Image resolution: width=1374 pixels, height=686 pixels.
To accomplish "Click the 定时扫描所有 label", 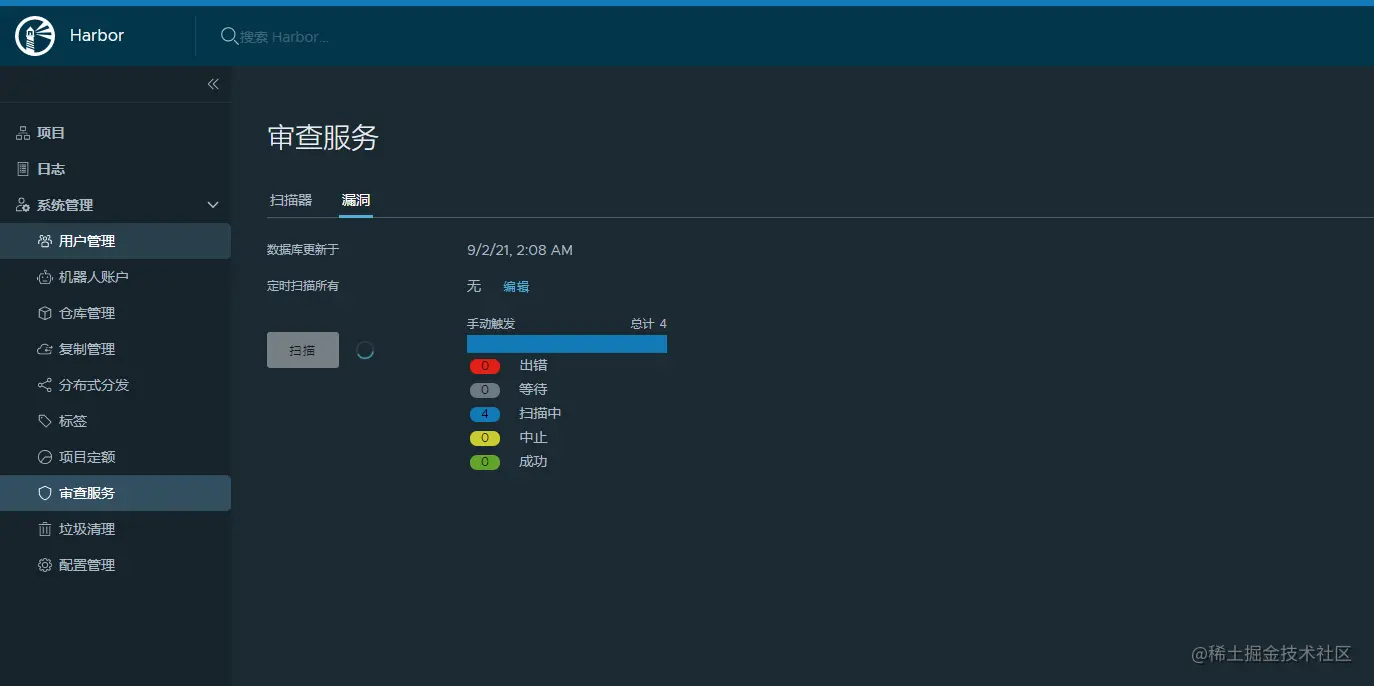I will coord(303,286).
